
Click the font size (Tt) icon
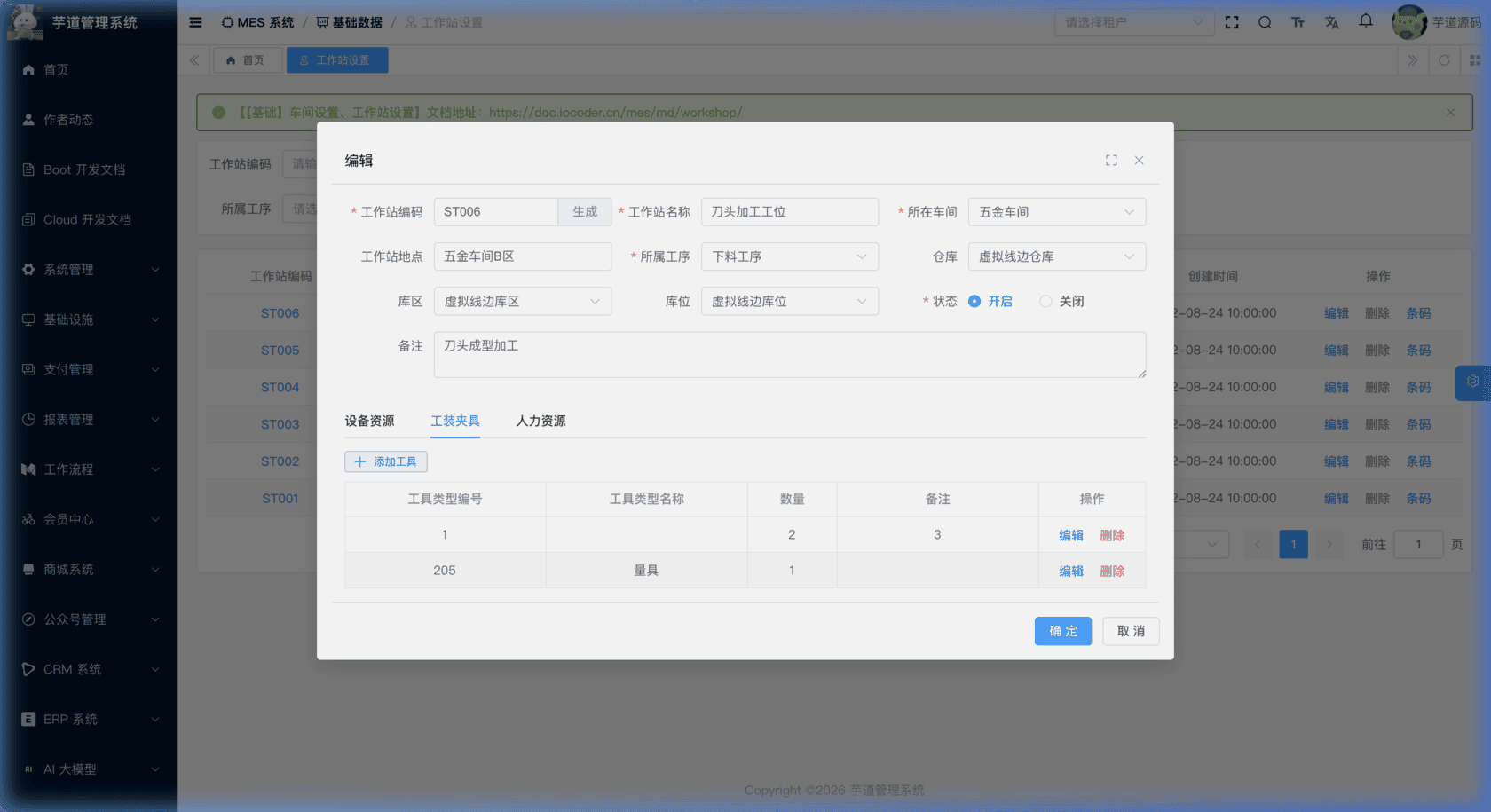click(x=1298, y=22)
